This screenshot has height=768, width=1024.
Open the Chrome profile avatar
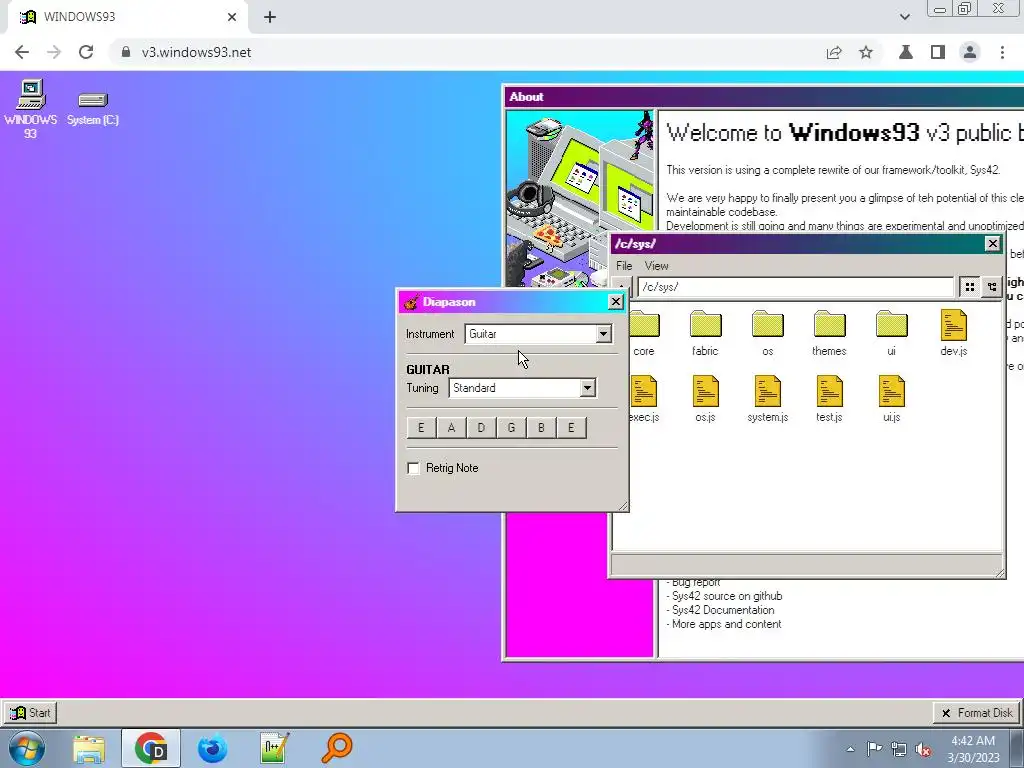(970, 52)
